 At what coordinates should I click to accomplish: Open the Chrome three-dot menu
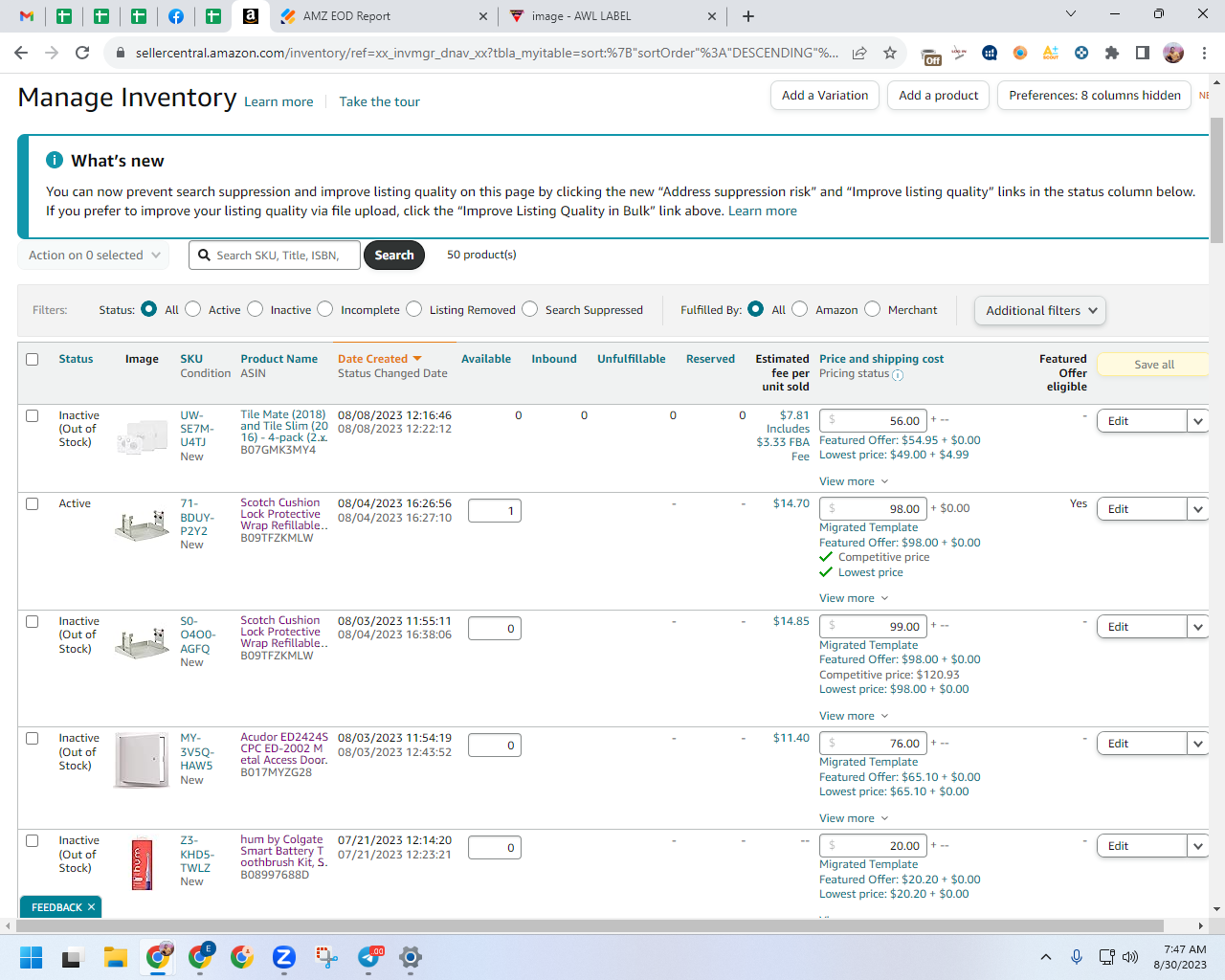(1204, 53)
